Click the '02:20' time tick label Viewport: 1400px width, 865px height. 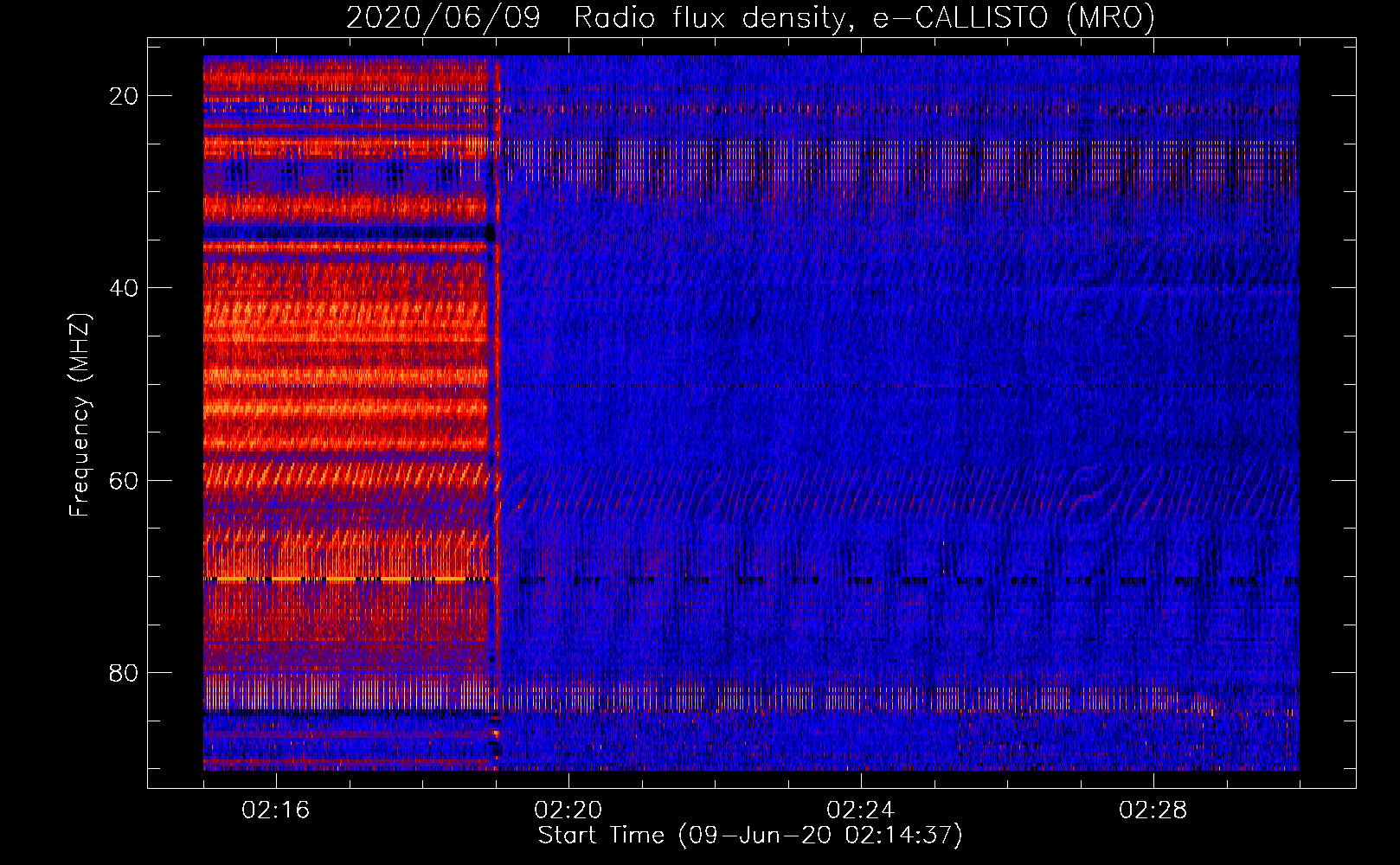568,811
